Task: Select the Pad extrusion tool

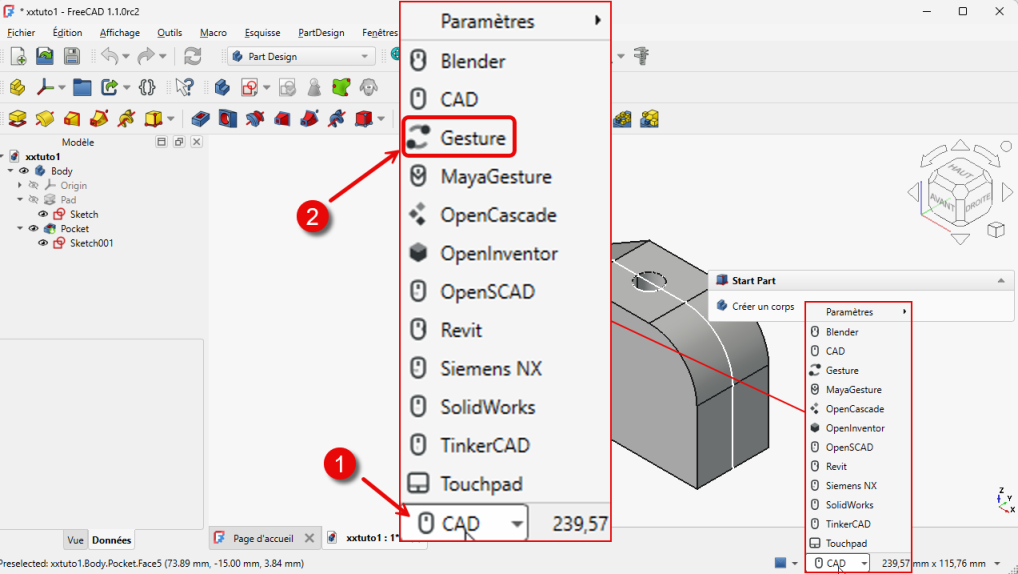Action: coord(18,119)
